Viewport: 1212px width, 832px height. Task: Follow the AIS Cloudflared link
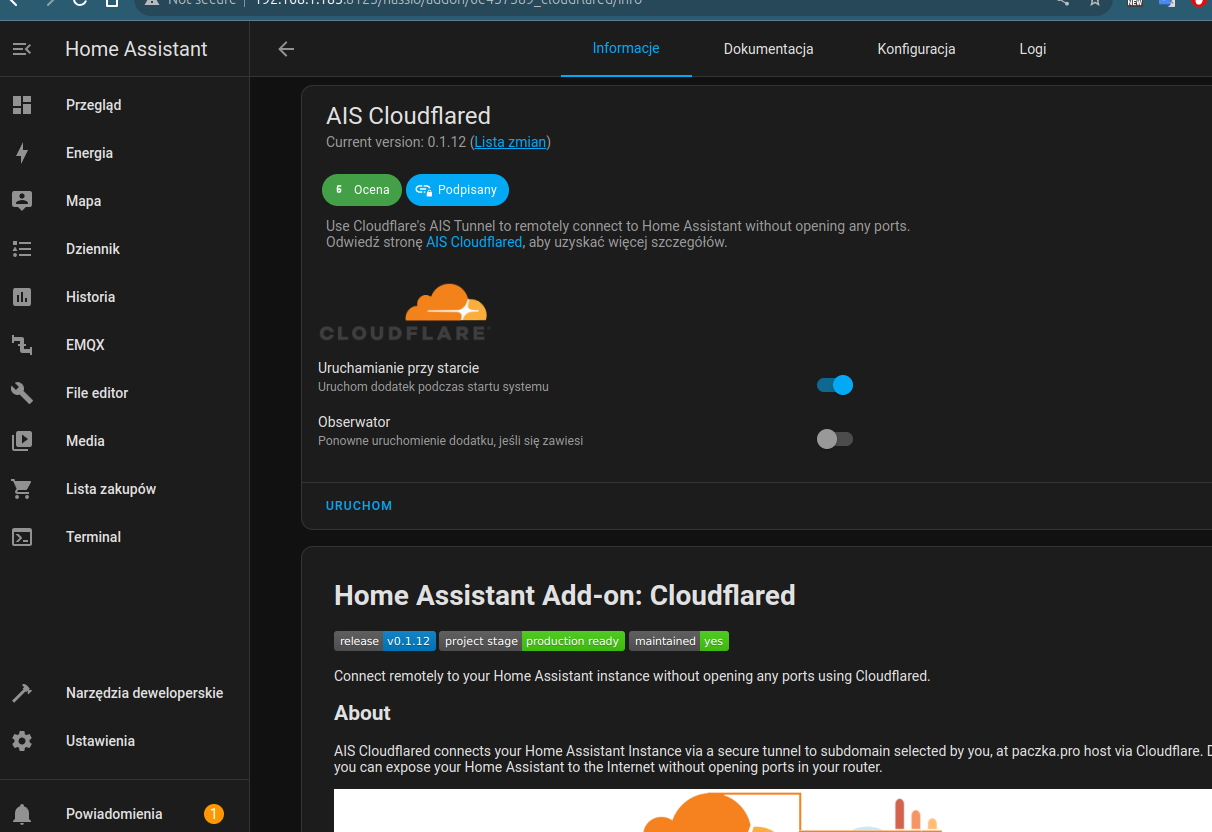(474, 242)
